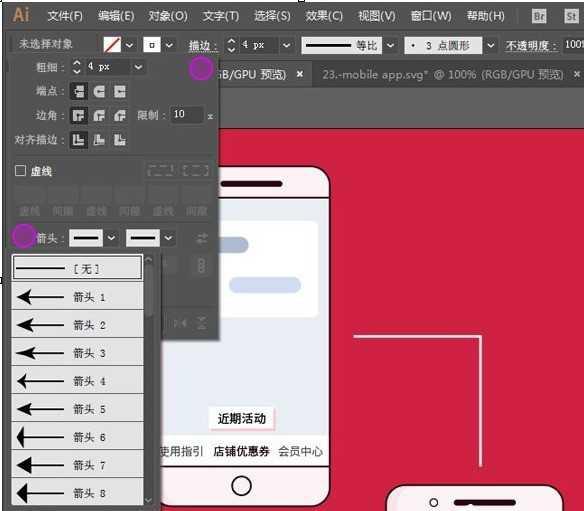Open the 视图(V) menu
Viewport: 584px width, 511px height.
[x=376, y=16]
